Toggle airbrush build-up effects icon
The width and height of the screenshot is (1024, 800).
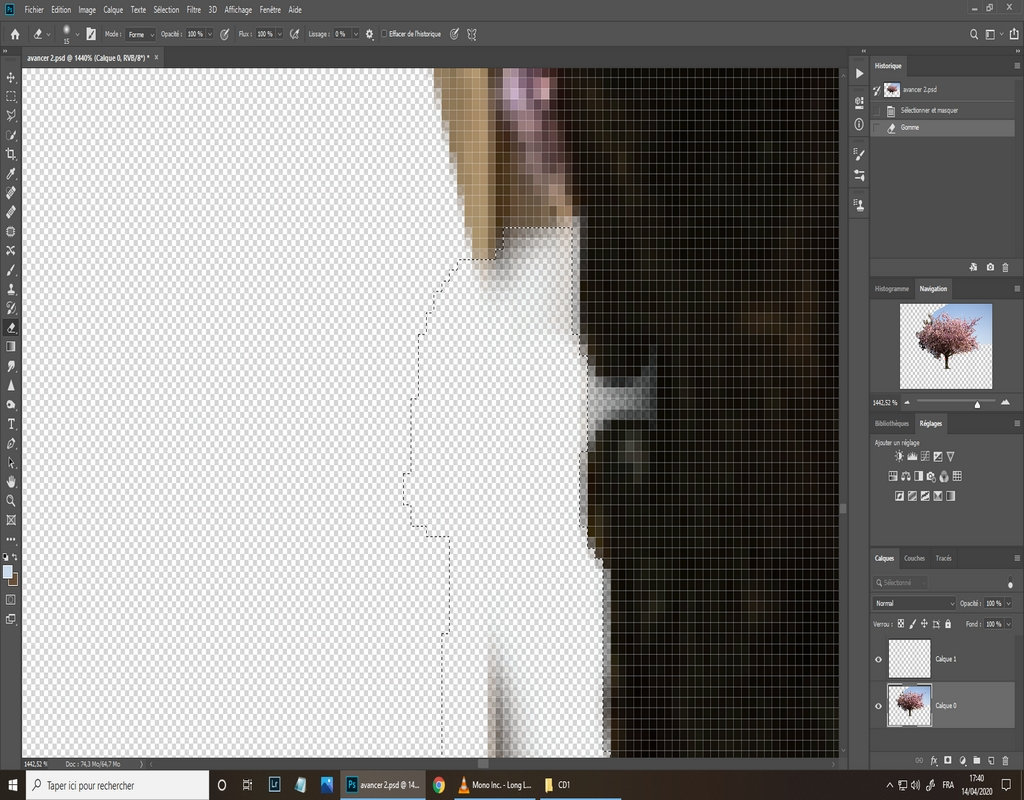[x=295, y=34]
